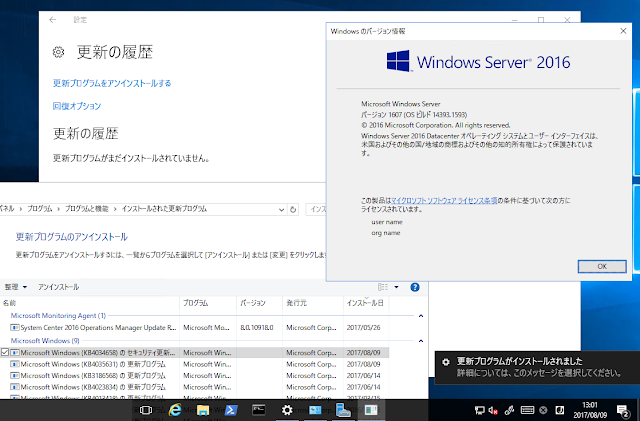Close the Windows version dialog

(x=623, y=31)
